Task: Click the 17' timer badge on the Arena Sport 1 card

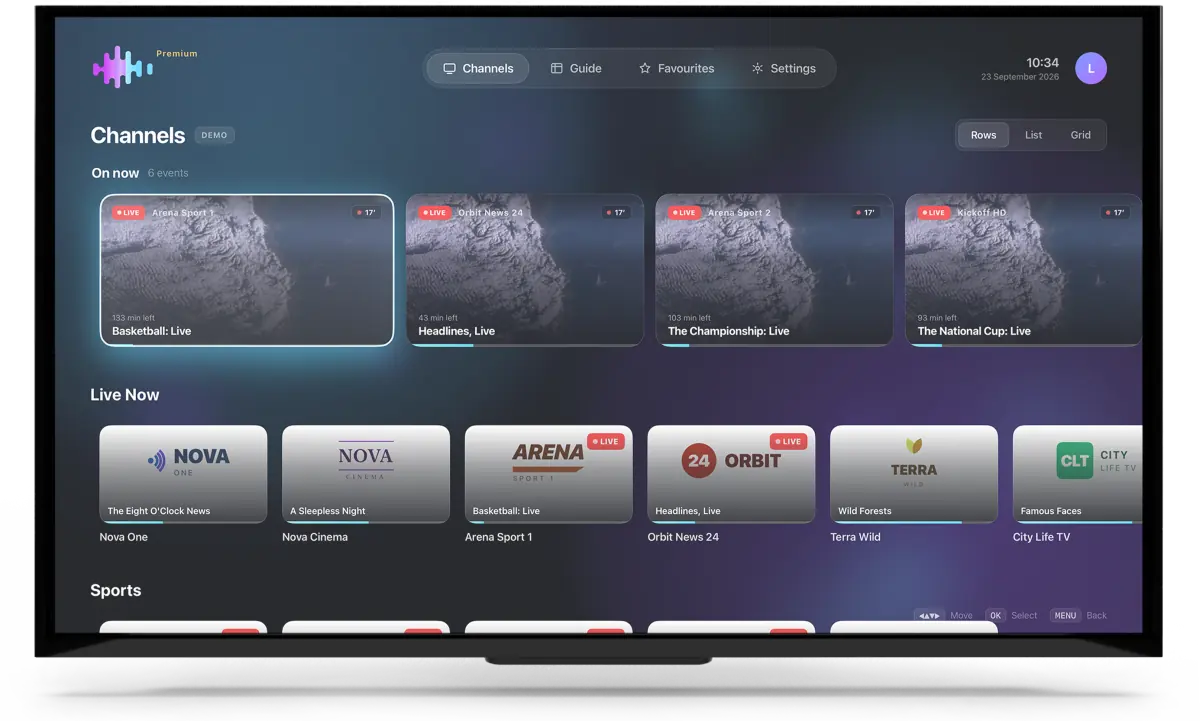Action: pyautogui.click(x=366, y=213)
